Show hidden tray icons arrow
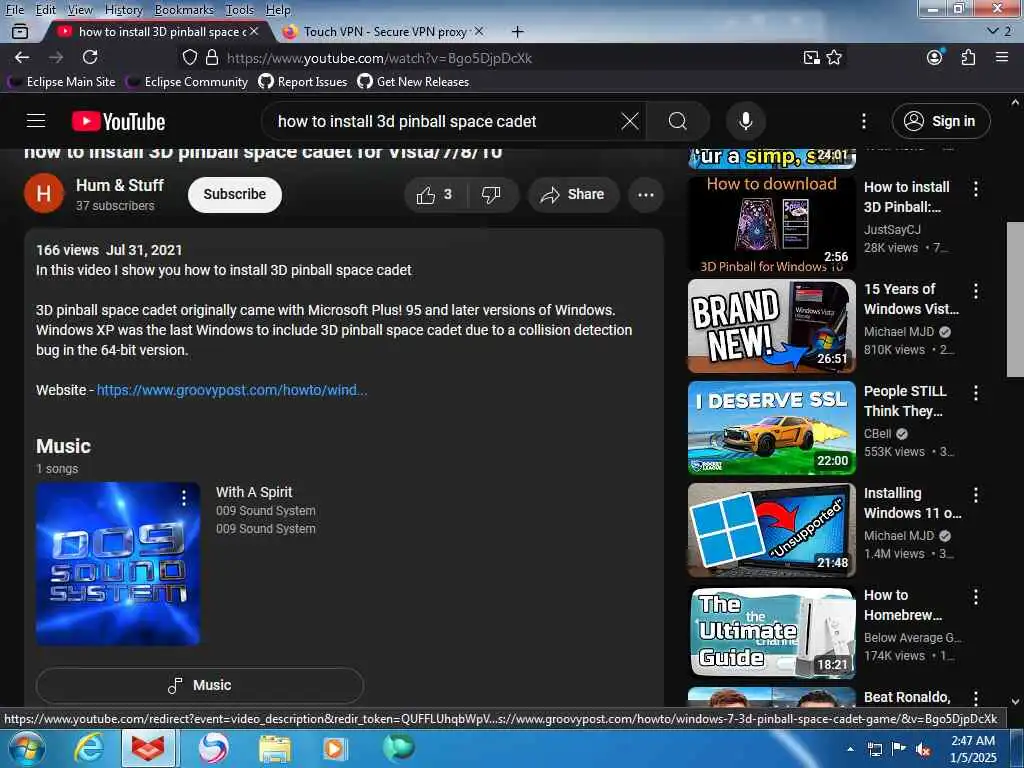 pyautogui.click(x=850, y=749)
